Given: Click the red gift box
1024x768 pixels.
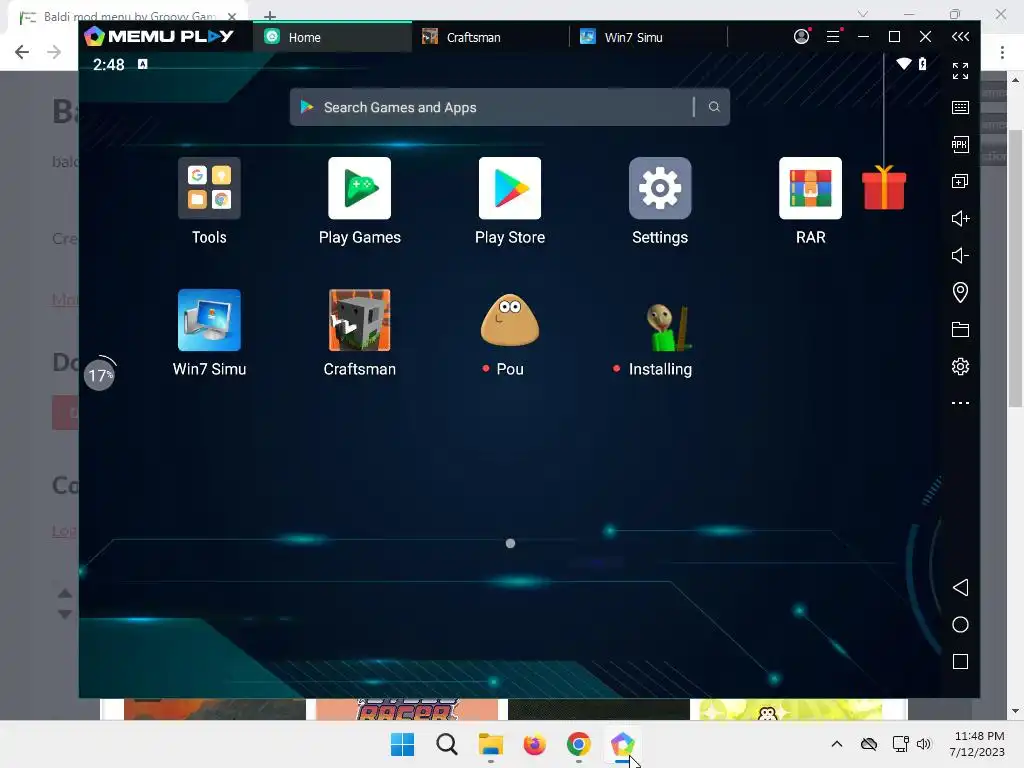Looking at the screenshot, I should pyautogui.click(x=884, y=188).
